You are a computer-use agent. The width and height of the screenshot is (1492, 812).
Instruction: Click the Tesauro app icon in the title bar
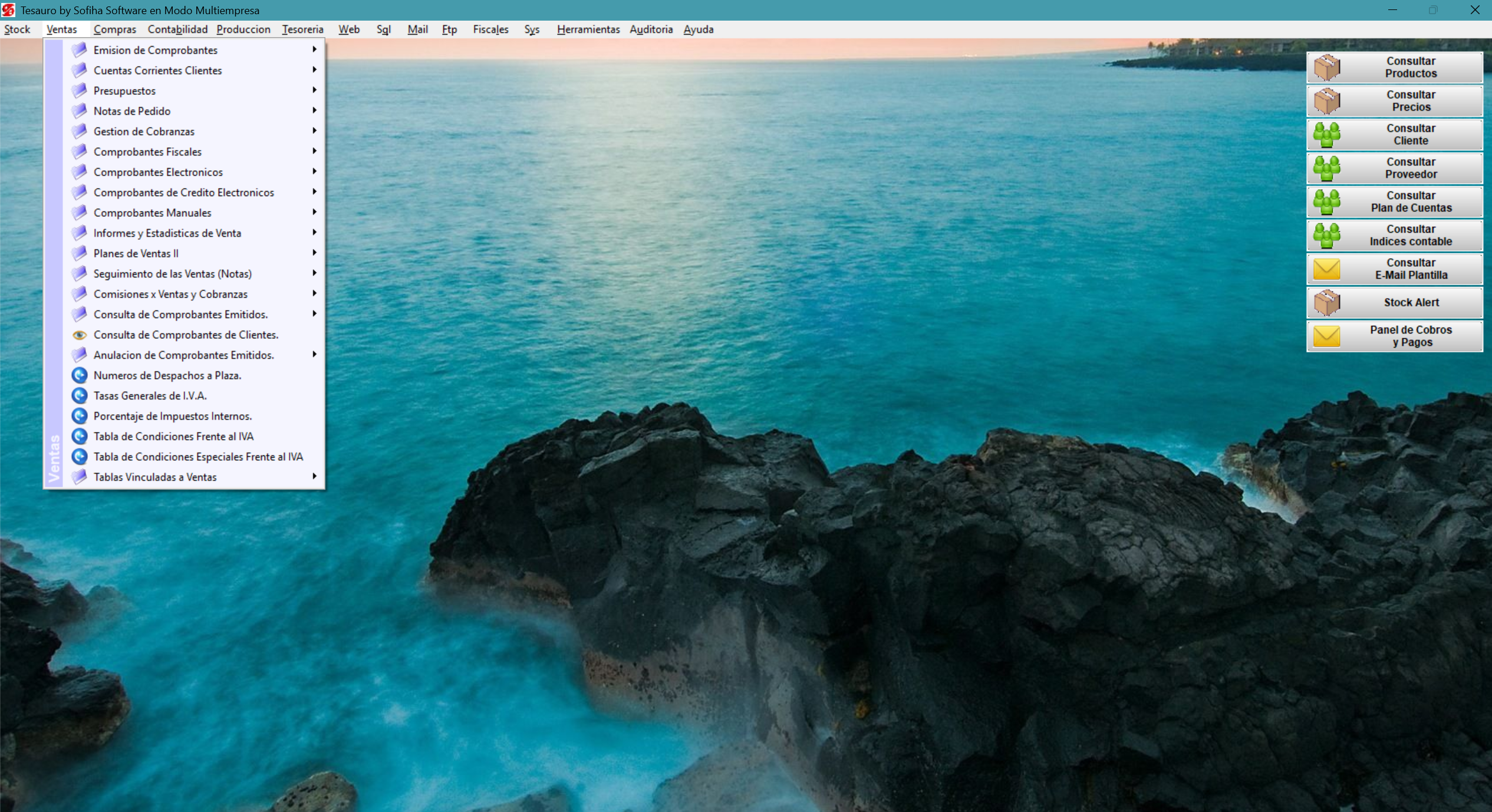tap(8, 10)
